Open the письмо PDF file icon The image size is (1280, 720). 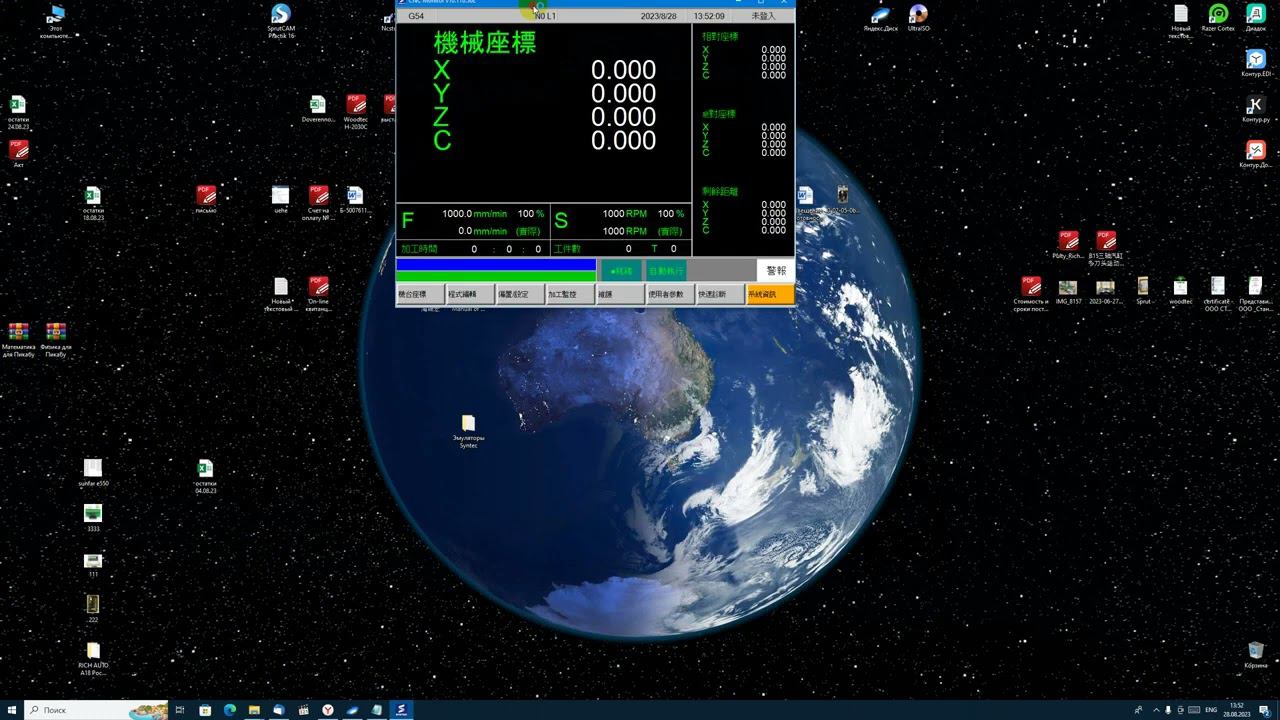tap(206, 199)
